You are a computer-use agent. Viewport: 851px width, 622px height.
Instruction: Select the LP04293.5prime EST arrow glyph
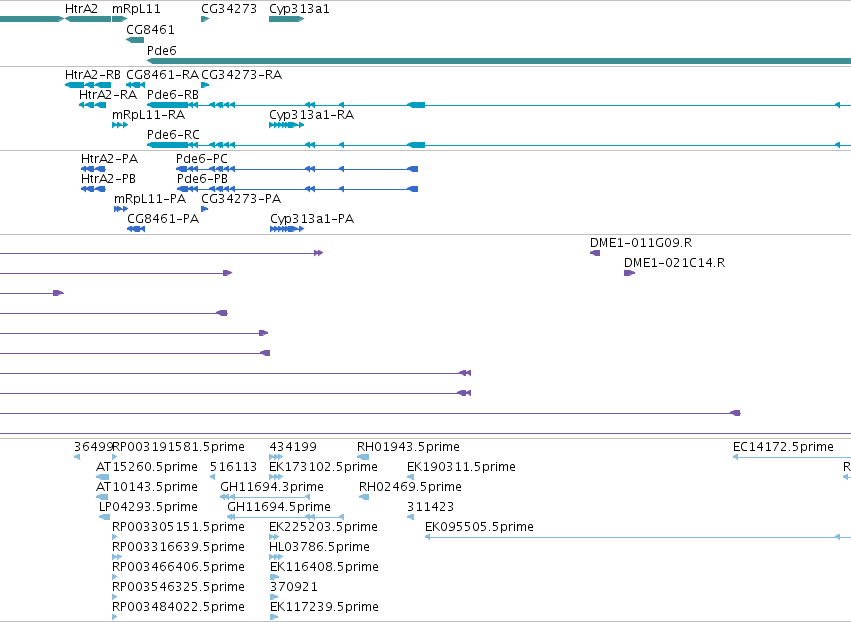[104, 517]
